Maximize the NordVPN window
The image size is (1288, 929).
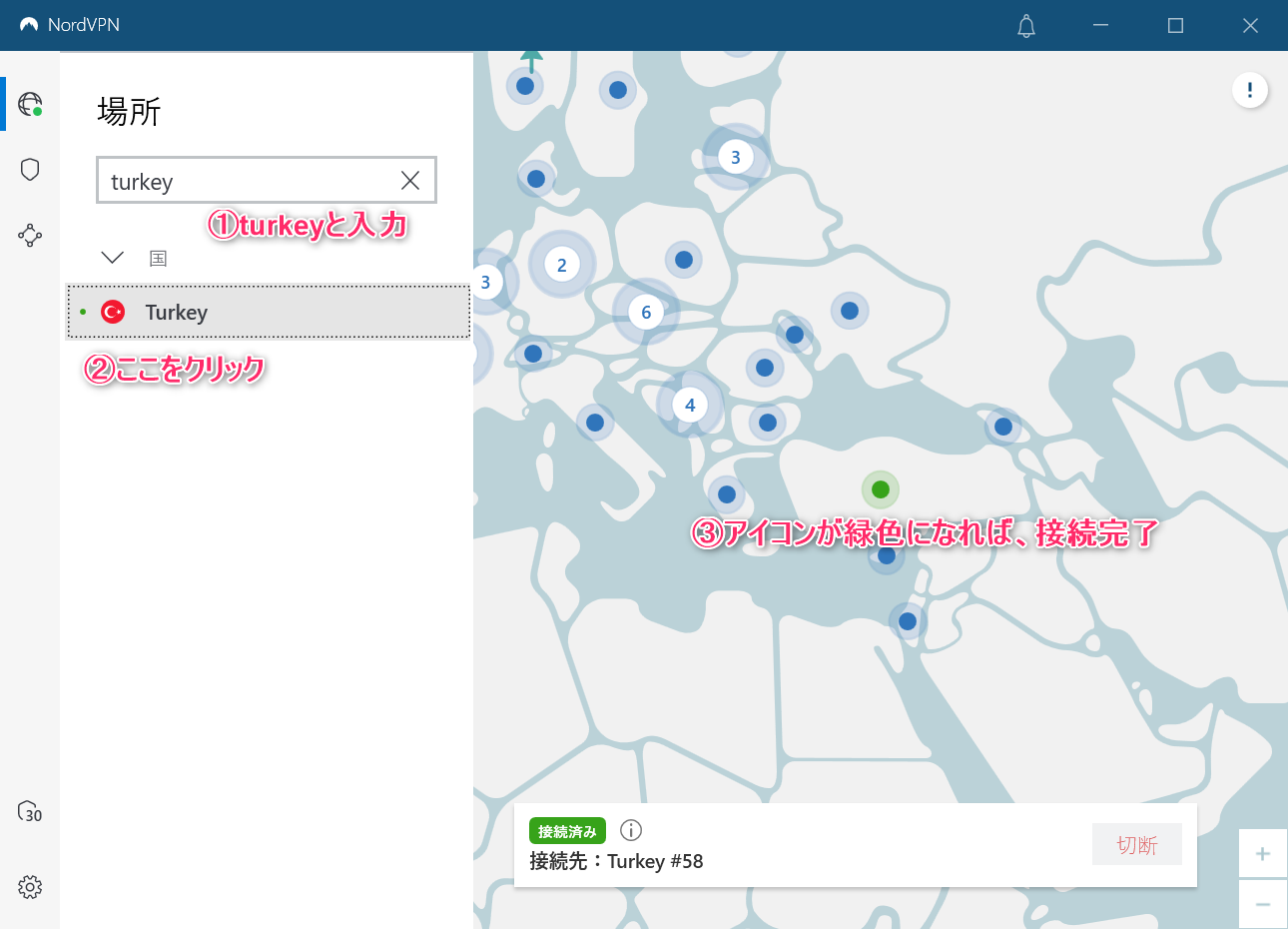1175,25
